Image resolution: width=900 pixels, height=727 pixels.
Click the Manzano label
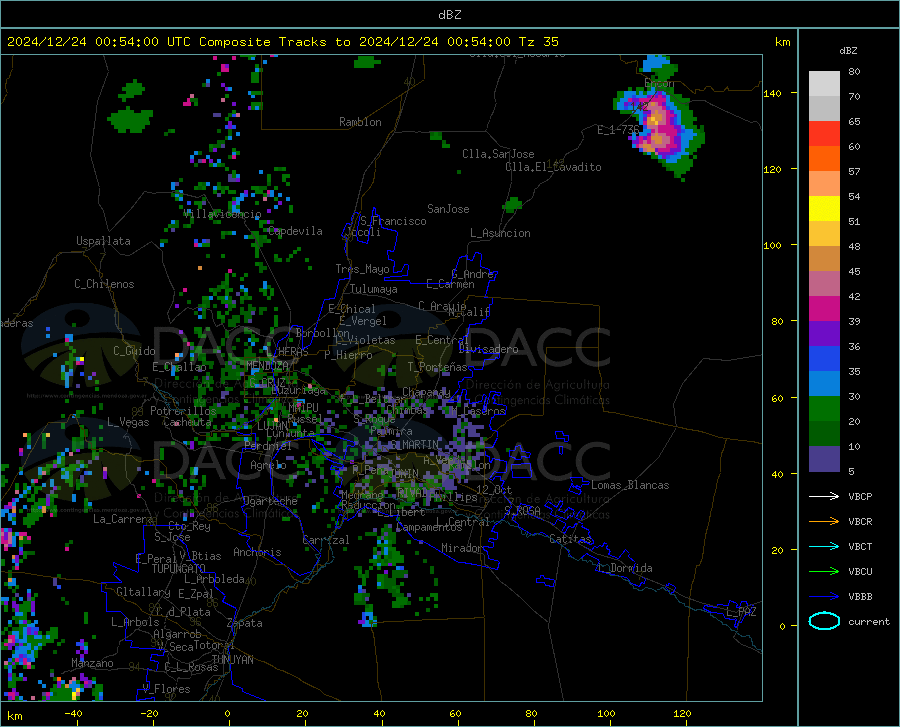(92, 663)
